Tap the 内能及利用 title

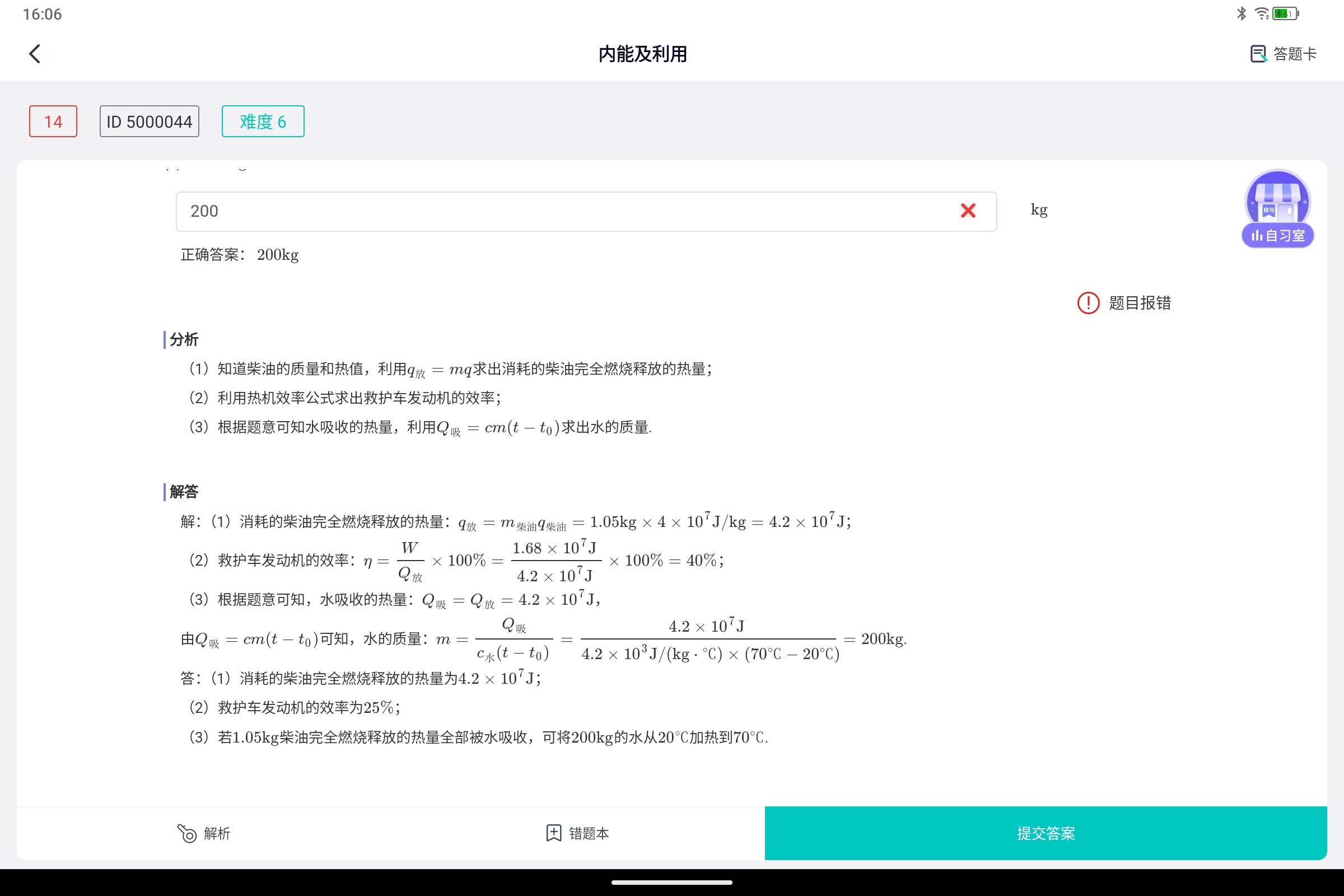click(643, 54)
